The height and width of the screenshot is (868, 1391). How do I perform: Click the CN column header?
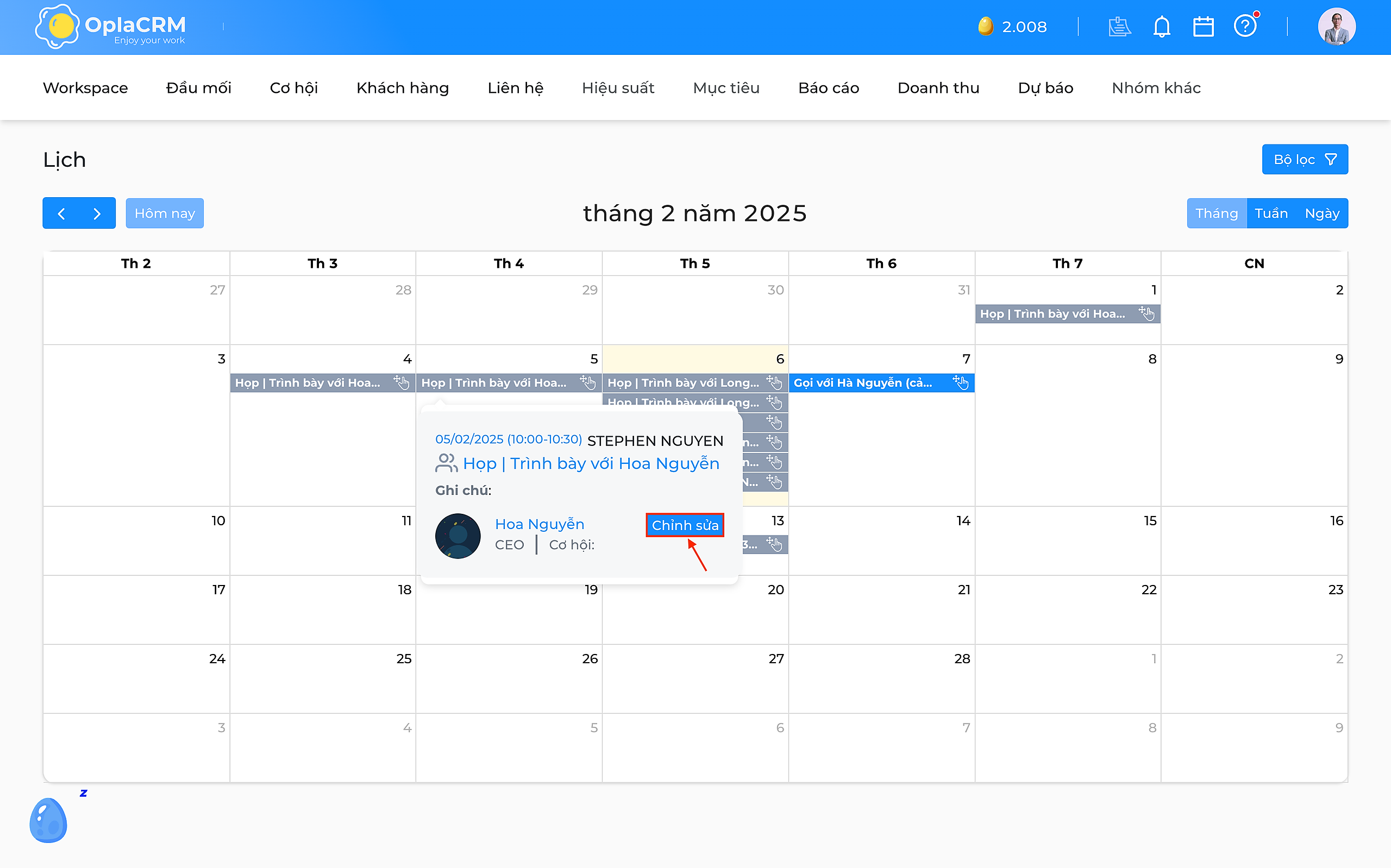coord(1255,263)
